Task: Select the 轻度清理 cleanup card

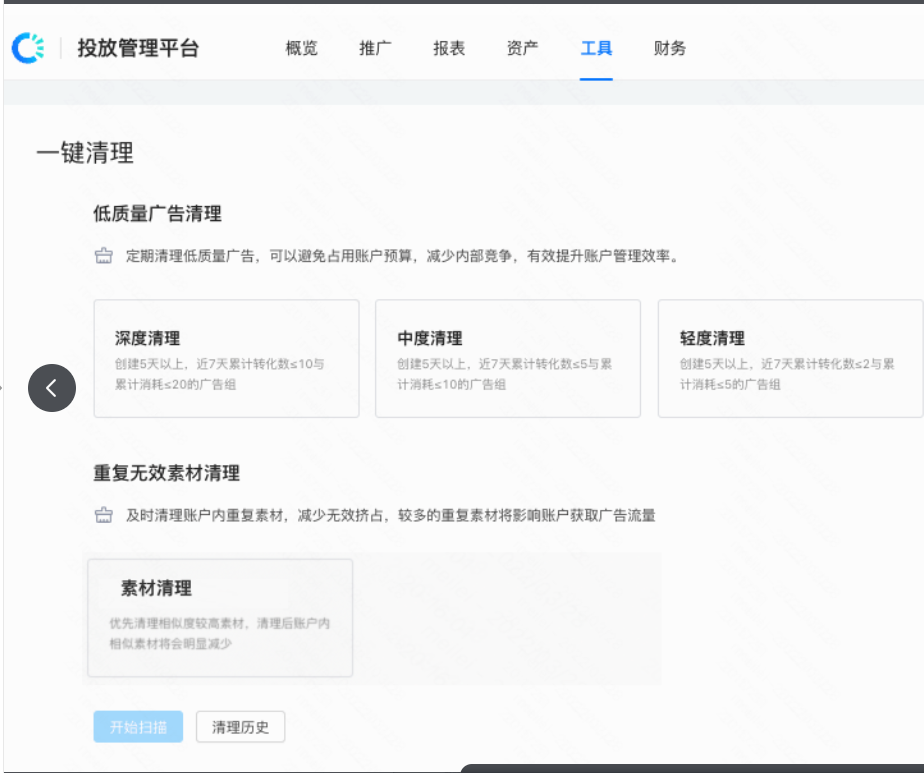Action: pos(790,360)
